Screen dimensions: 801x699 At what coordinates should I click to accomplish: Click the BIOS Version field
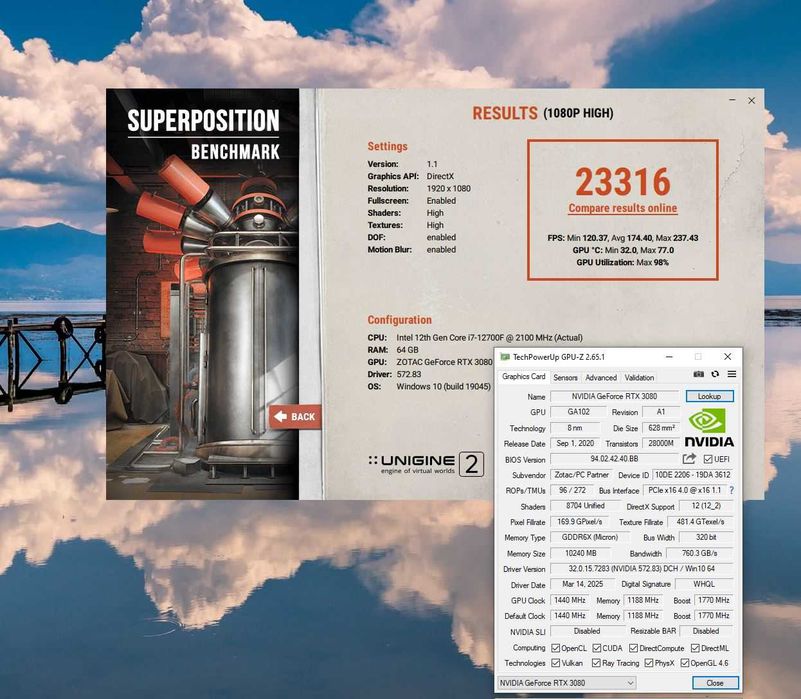pyautogui.click(x=614, y=459)
